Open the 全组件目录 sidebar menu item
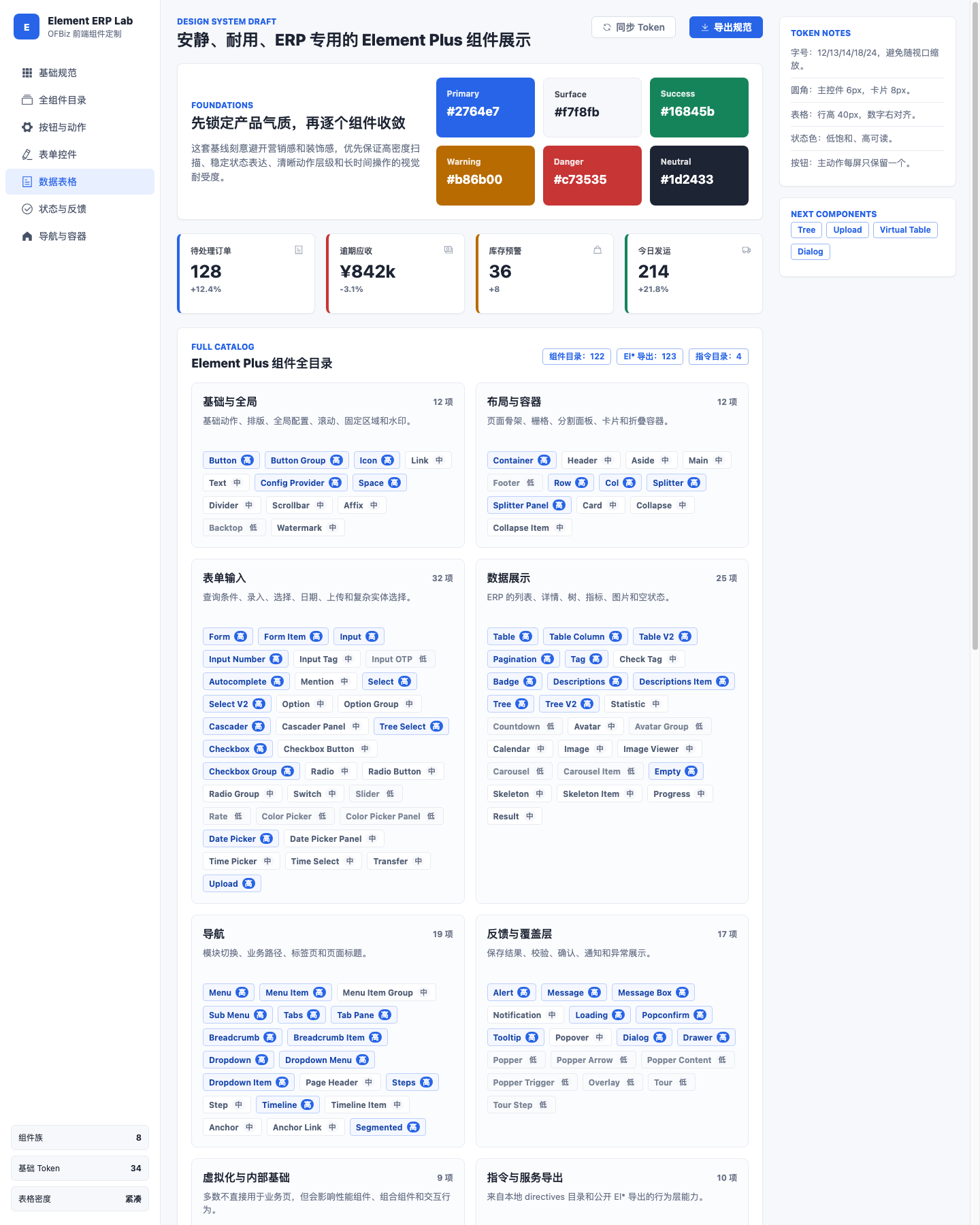Viewport: 980px width, 1225px height. coord(80,100)
